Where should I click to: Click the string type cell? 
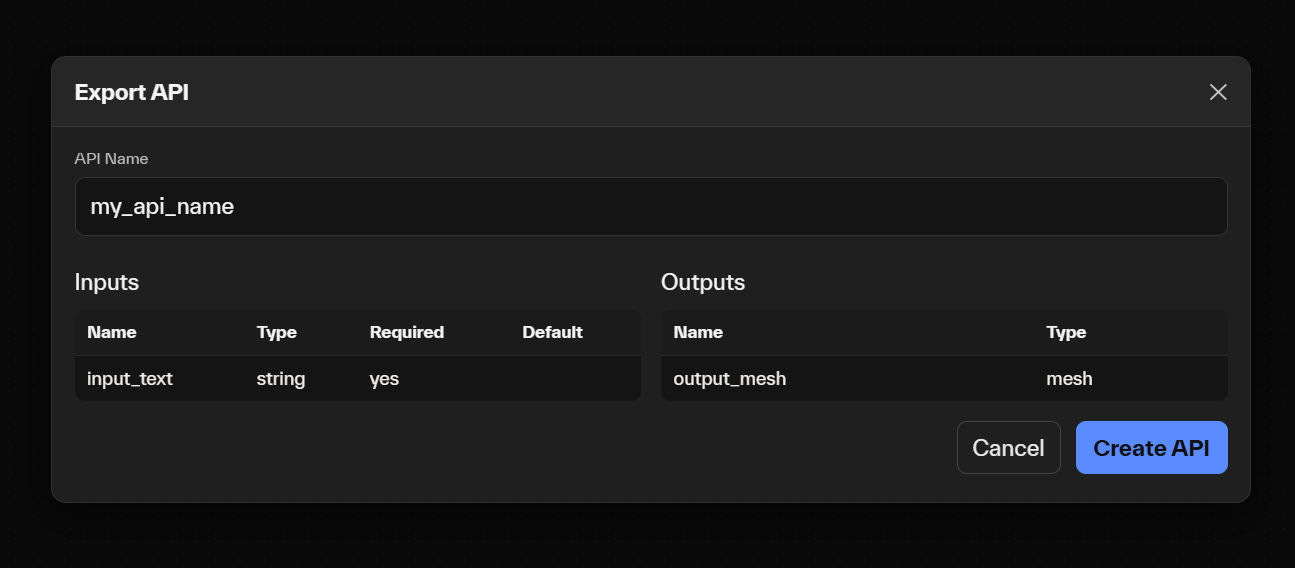[x=281, y=379]
